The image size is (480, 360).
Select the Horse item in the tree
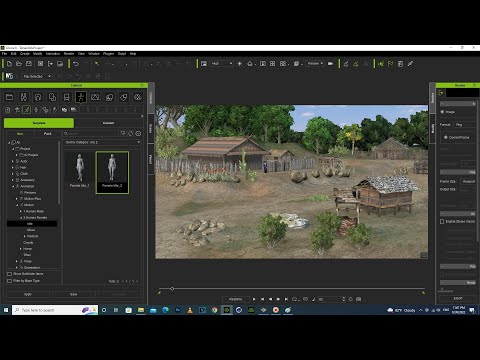[x=27, y=249]
